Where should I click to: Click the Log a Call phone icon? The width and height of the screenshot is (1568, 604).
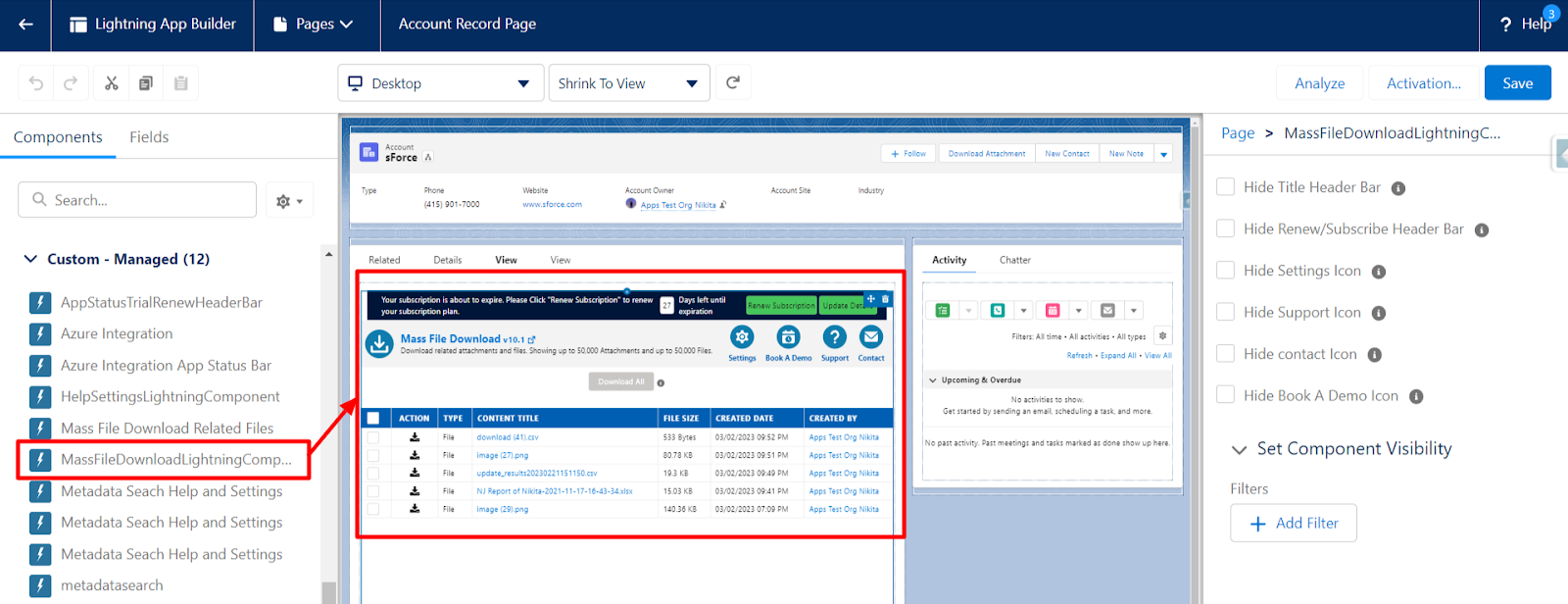pos(998,311)
